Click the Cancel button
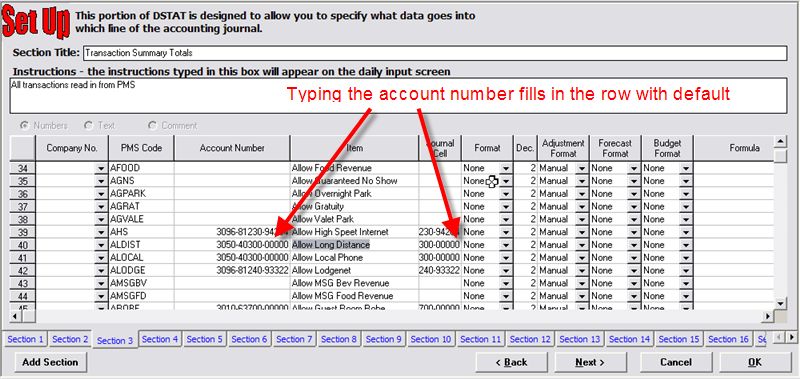The width and height of the screenshot is (800, 379). pos(676,362)
